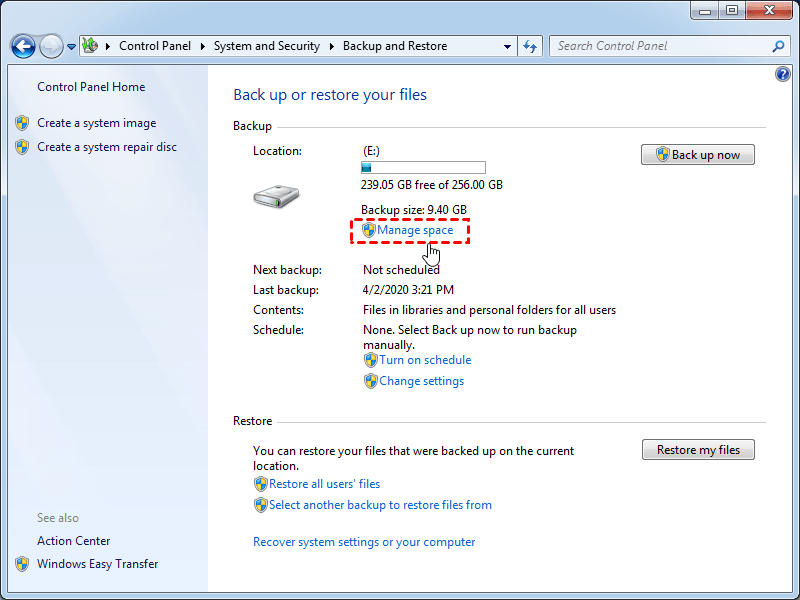The image size is (800, 600).
Task: Click the '239.05 GB free of 256.00 GB' text
Action: [x=432, y=185]
